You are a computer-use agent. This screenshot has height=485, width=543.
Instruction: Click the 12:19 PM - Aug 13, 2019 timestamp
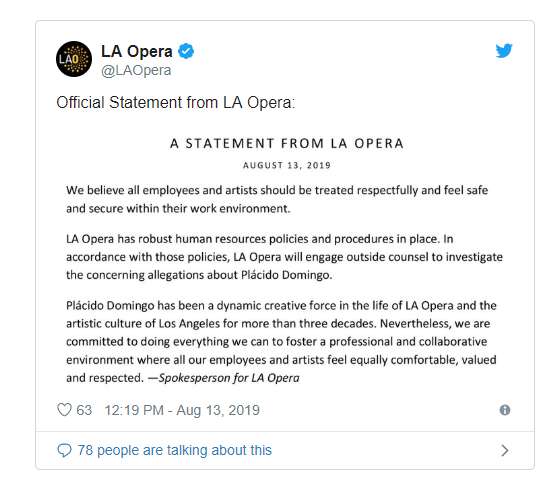tap(182, 410)
